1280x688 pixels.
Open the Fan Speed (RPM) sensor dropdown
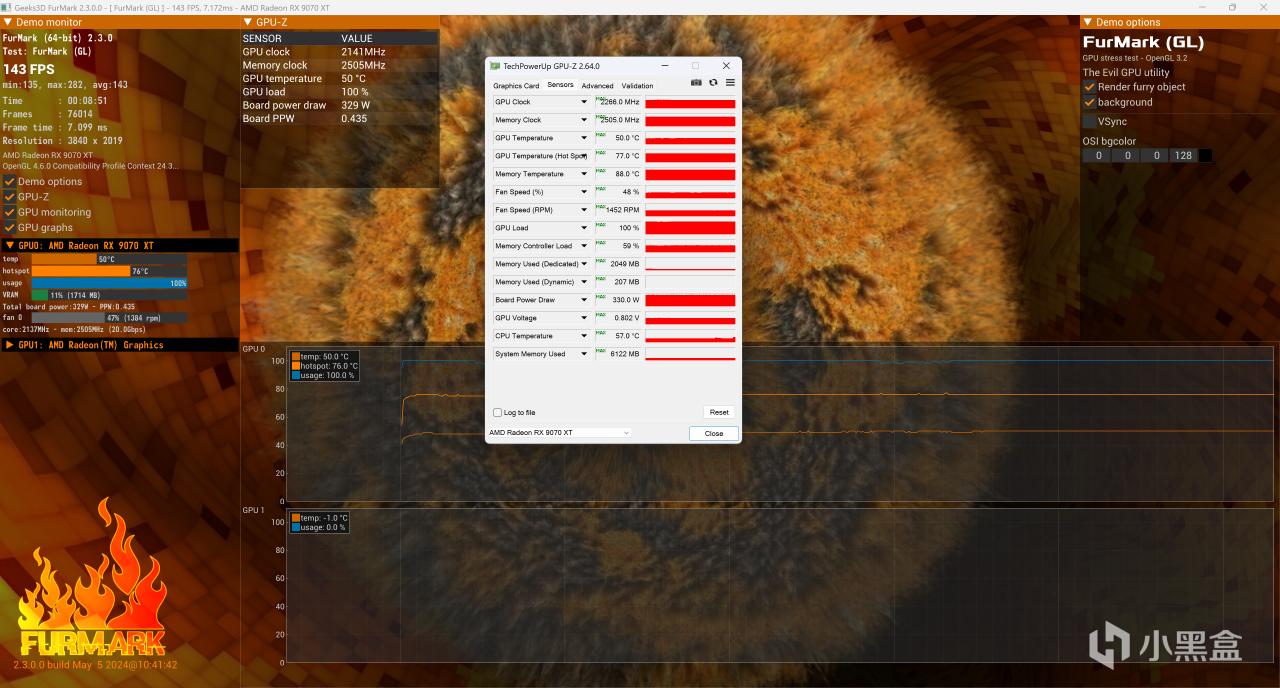(x=584, y=210)
